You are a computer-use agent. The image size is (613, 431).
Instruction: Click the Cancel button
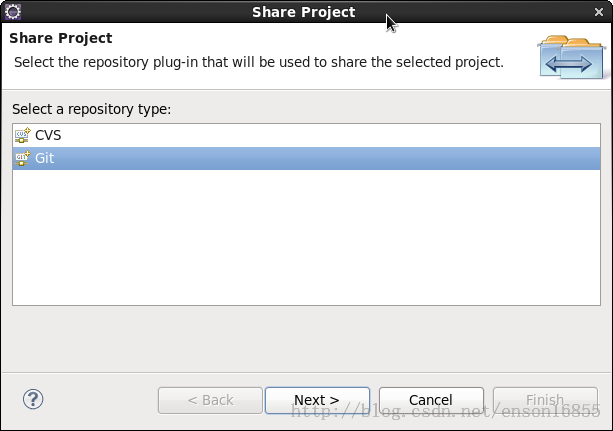click(x=431, y=400)
